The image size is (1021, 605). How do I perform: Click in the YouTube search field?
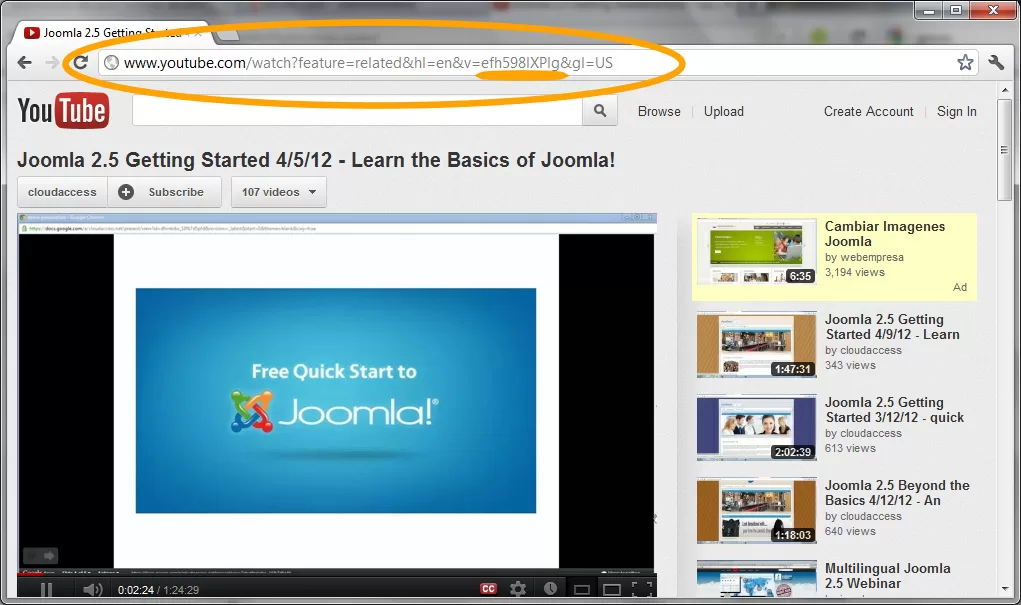pyautogui.click(x=357, y=111)
